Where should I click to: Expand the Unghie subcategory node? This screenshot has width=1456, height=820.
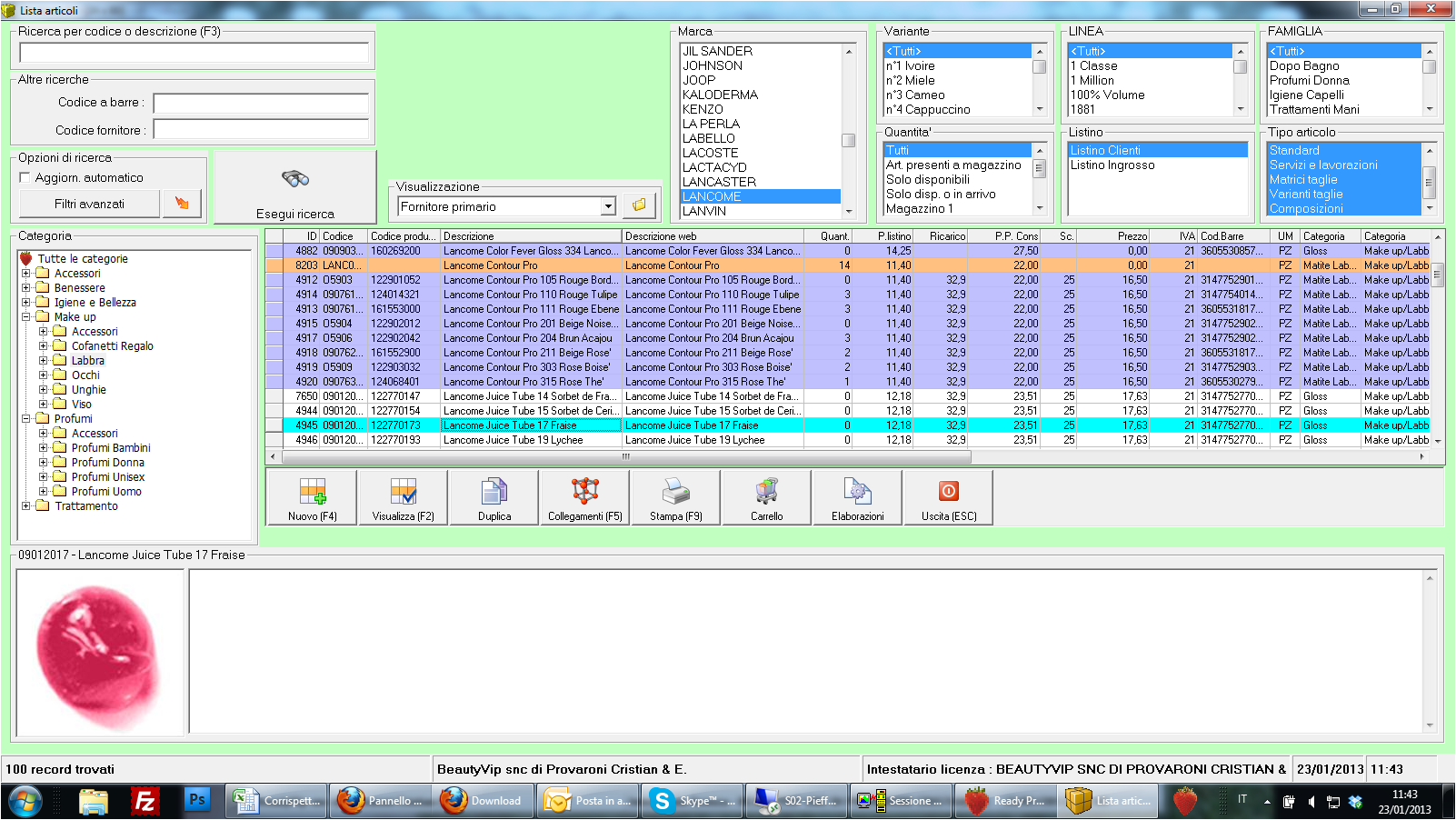(44, 389)
